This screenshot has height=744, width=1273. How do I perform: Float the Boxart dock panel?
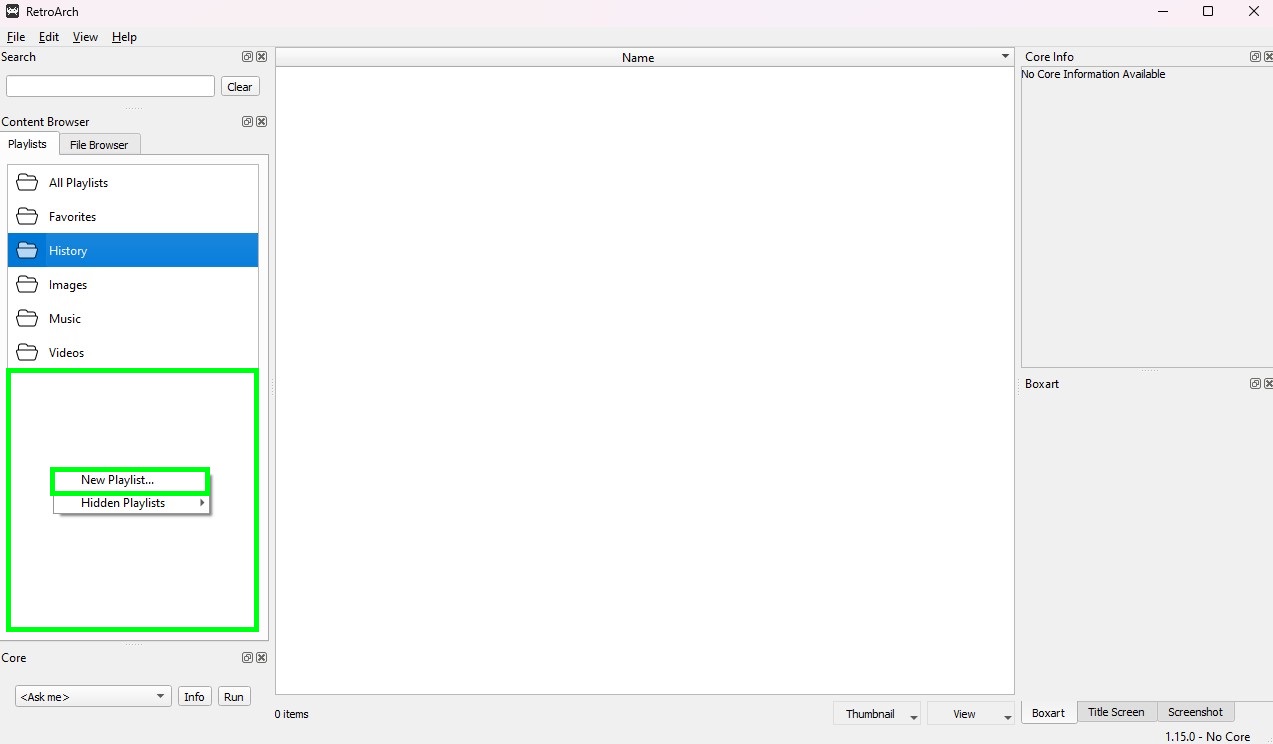tap(1255, 384)
